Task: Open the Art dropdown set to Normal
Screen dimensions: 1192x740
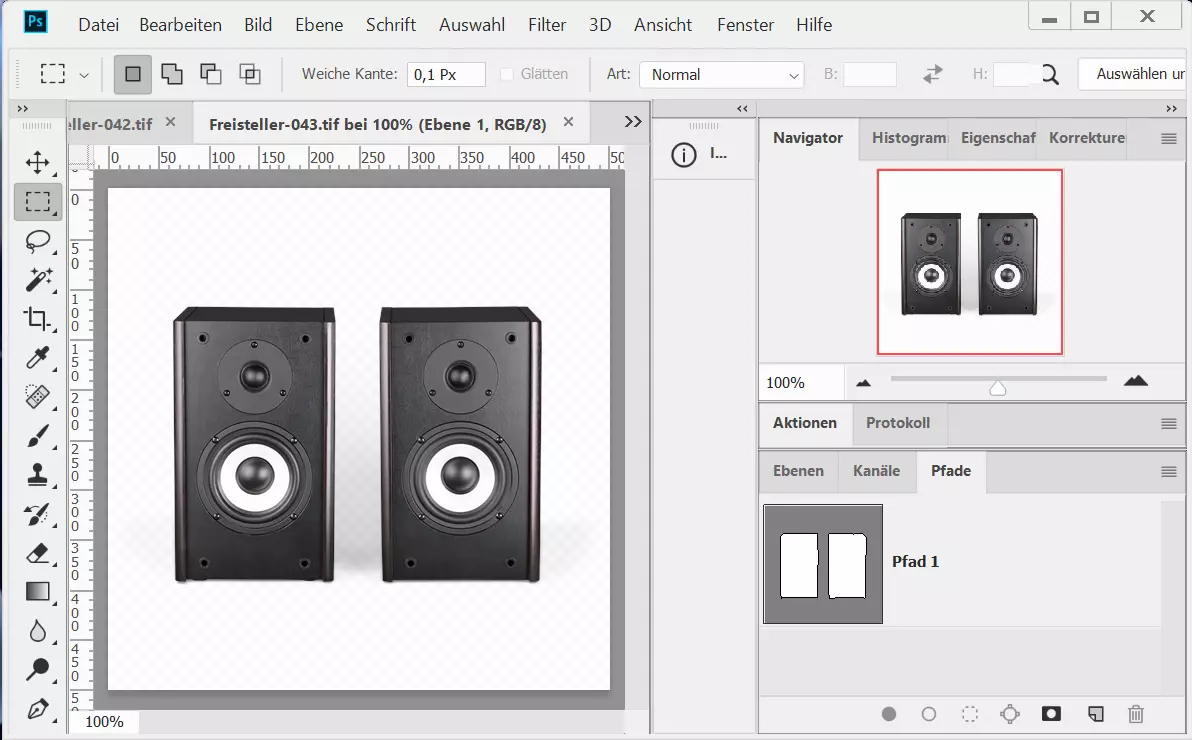Action: tap(721, 75)
